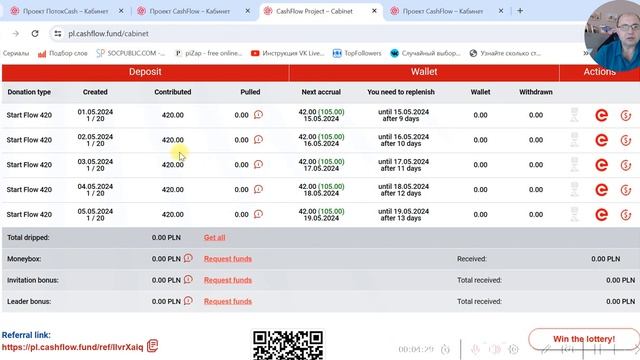This screenshot has width=640, height=360.
Task: Go forward using the browser arrow button
Action: pyautogui.click(x=16, y=33)
